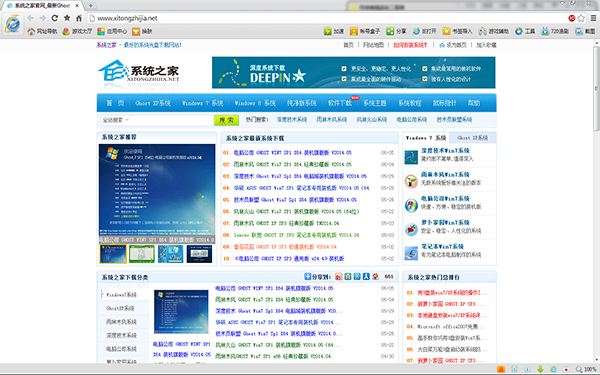Select 系统教程 in the navigation bar
The height and width of the screenshot is (375, 600).
click(409, 103)
